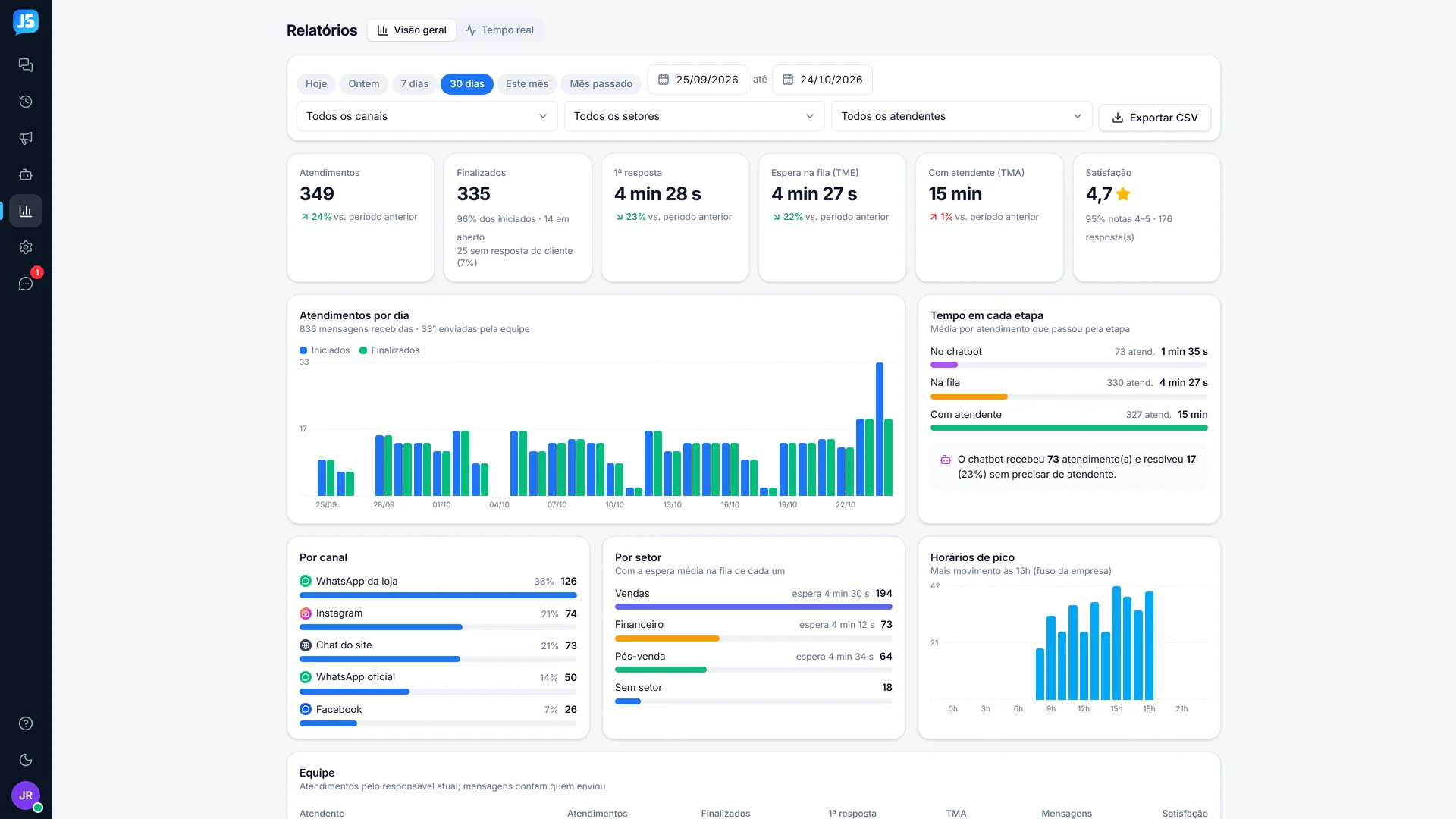Select the 30 dias period filter
This screenshot has height=819, width=1456.
tap(467, 84)
